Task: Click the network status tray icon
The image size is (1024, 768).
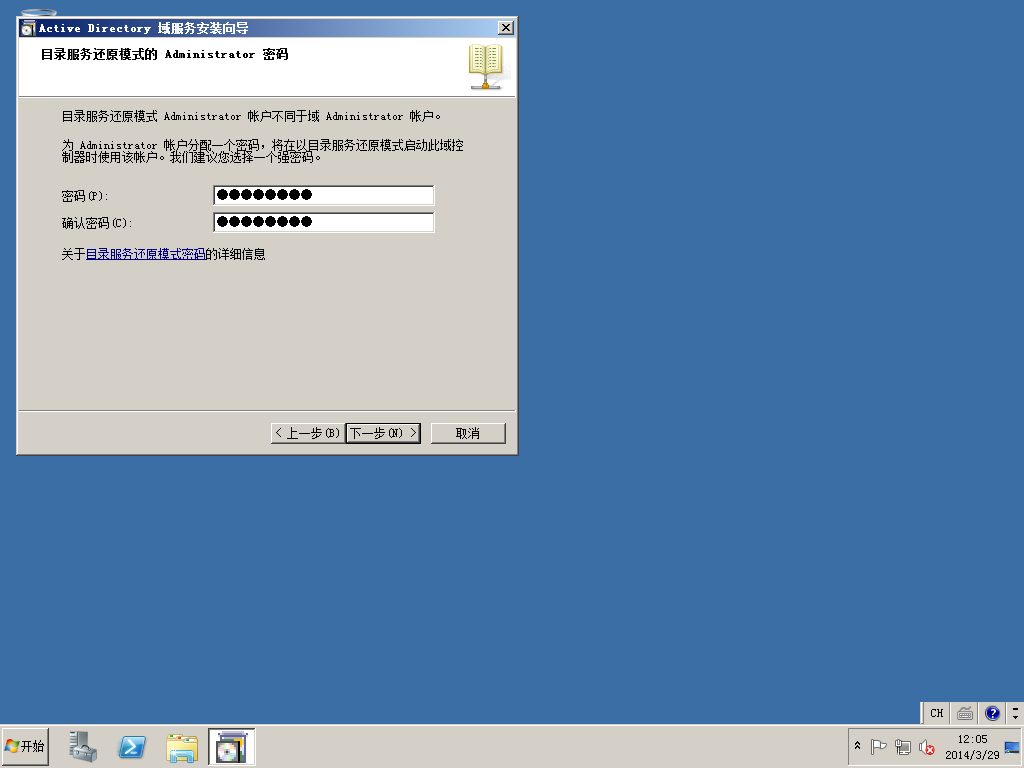Action: (x=903, y=746)
